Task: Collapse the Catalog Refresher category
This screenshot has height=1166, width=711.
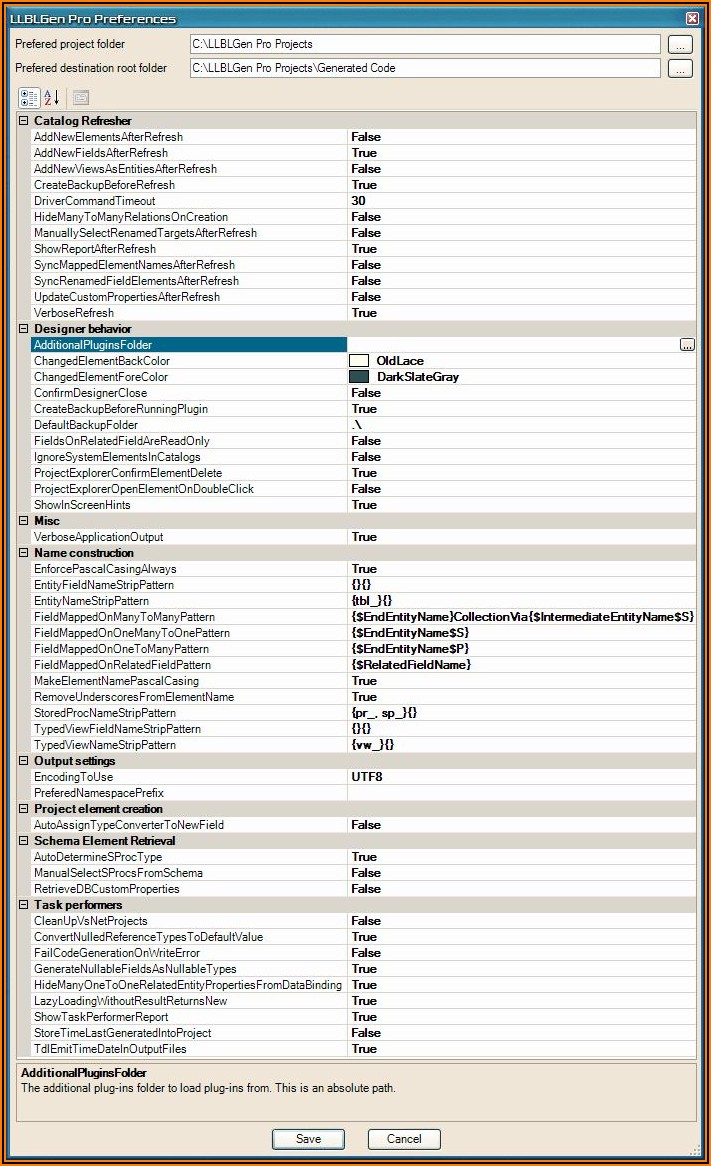Action: point(24,121)
